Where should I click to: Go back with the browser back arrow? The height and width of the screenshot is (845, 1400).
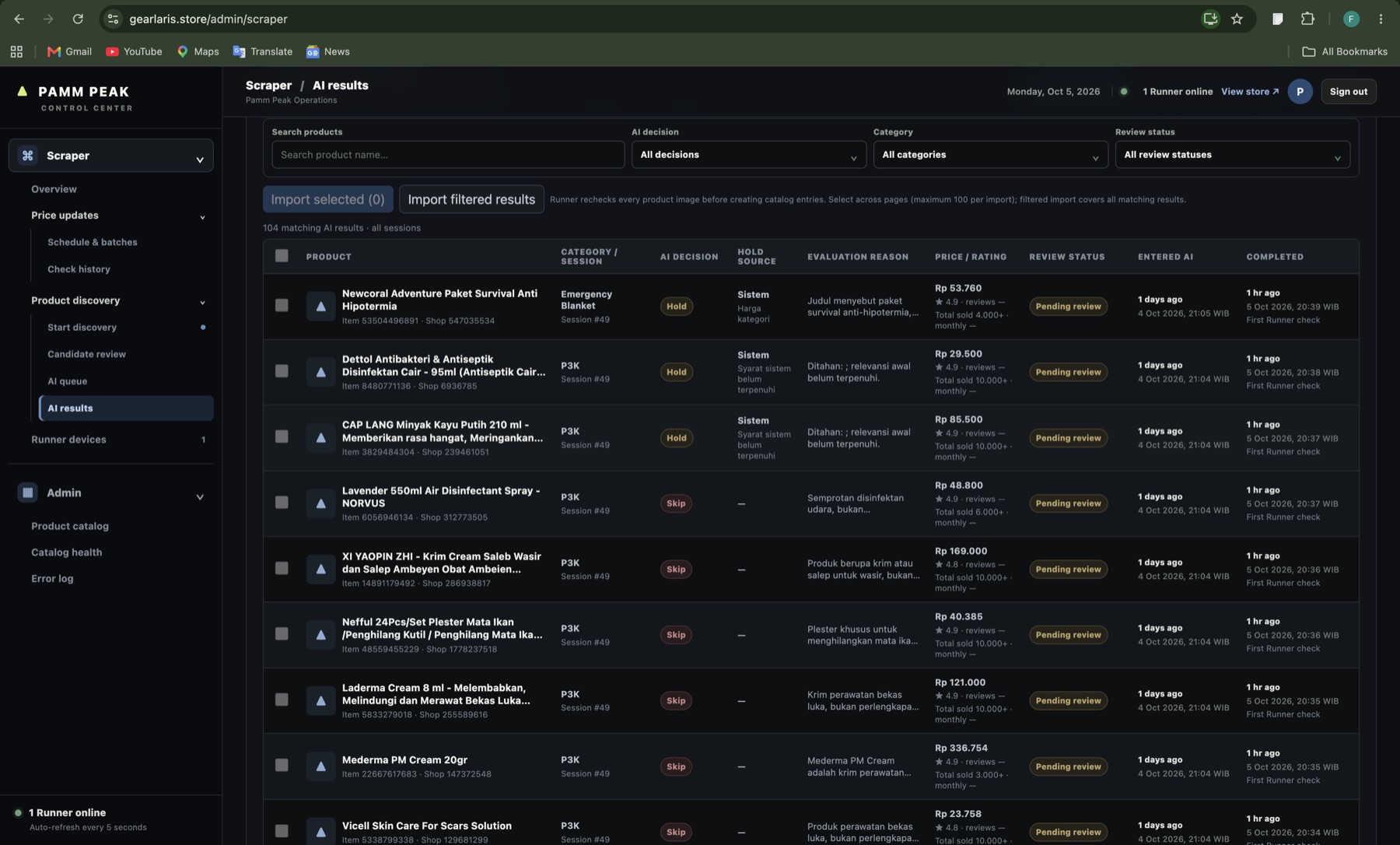coord(19,19)
